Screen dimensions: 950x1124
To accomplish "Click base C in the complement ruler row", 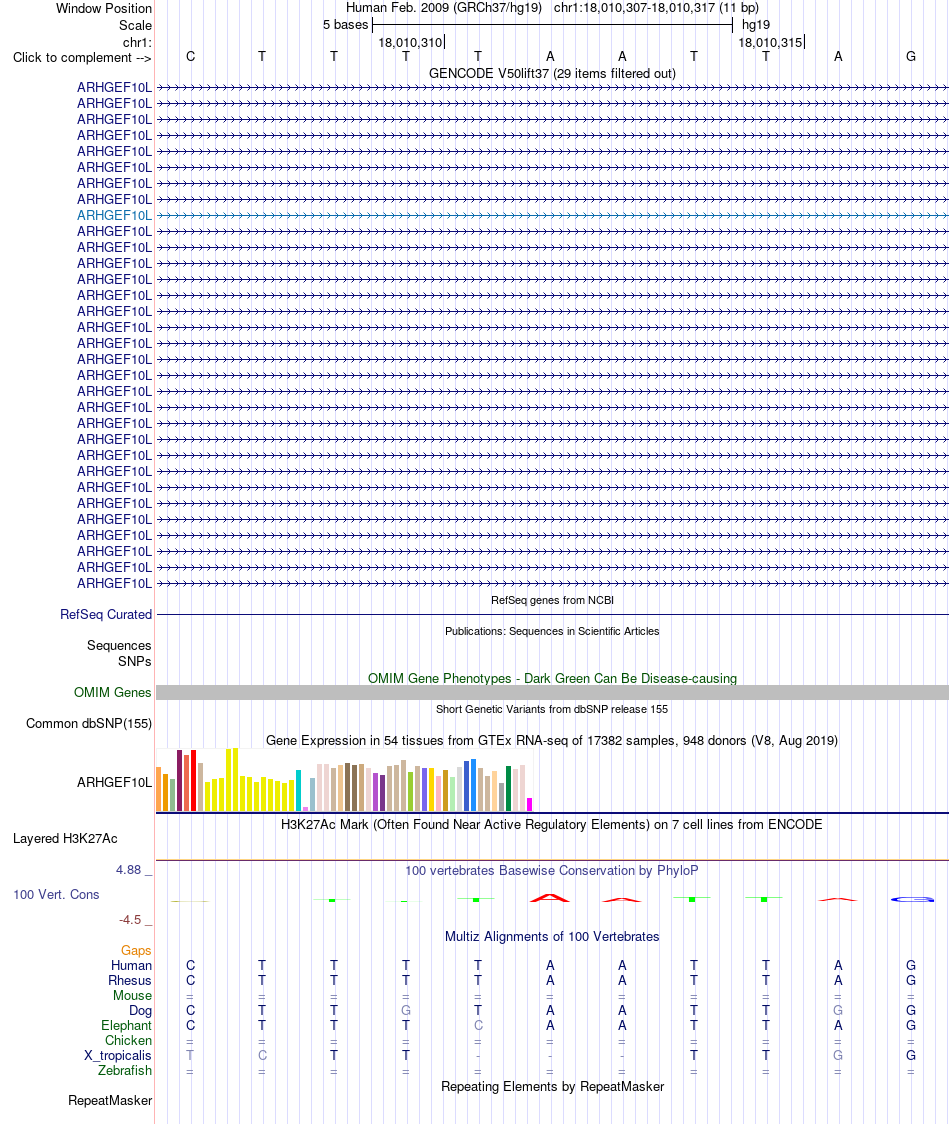I will click(x=190, y=56).
